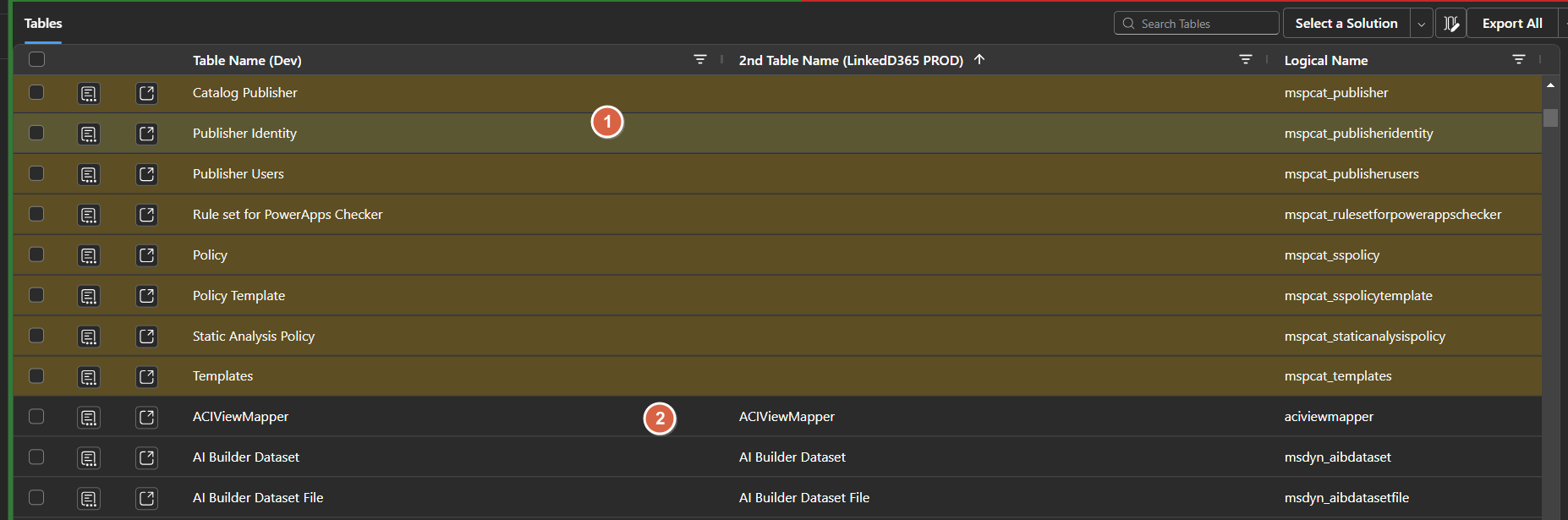Click the Export All button
1568x520 pixels.
(x=1512, y=24)
